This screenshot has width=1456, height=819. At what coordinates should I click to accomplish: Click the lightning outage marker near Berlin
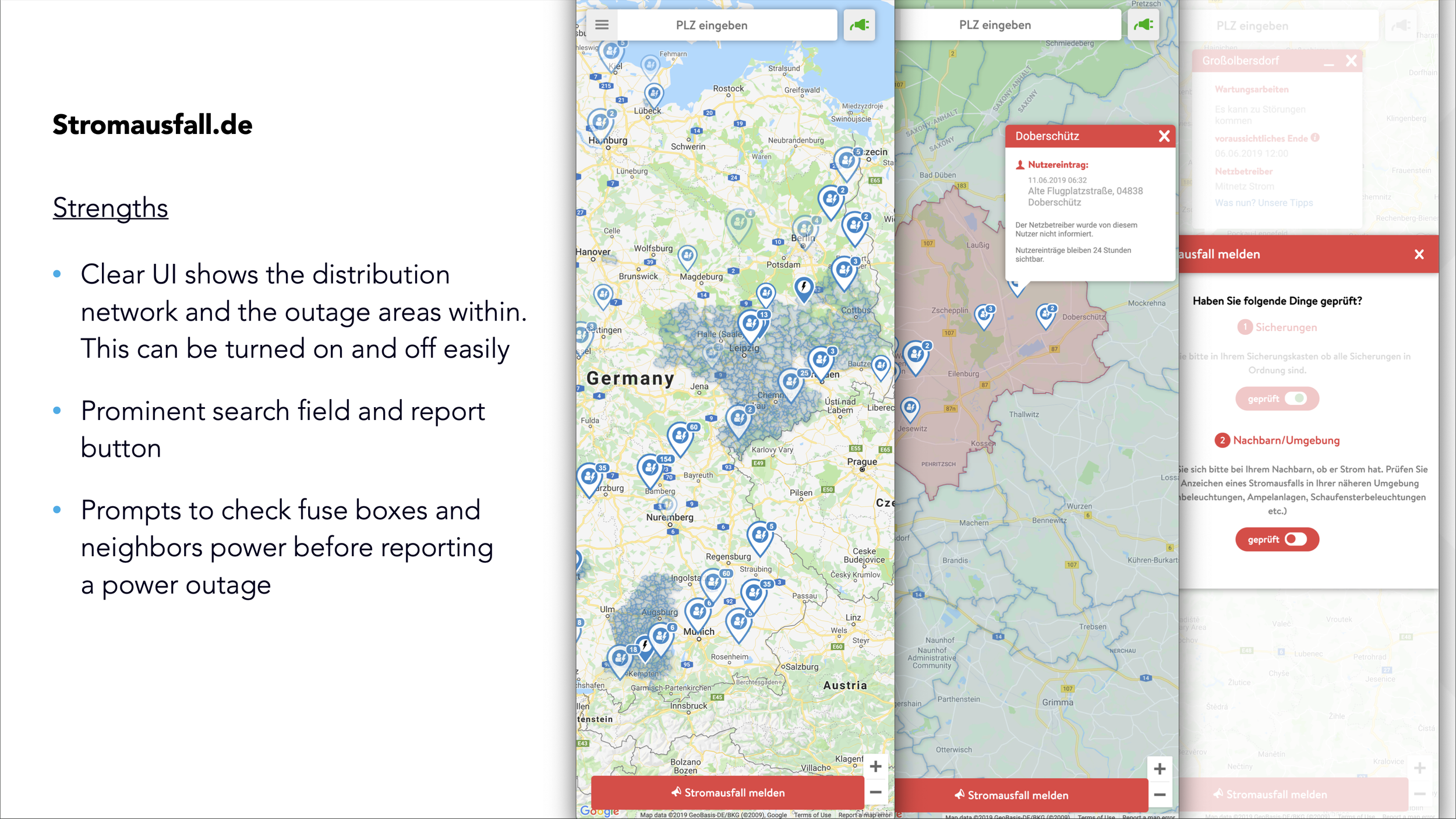click(x=804, y=288)
